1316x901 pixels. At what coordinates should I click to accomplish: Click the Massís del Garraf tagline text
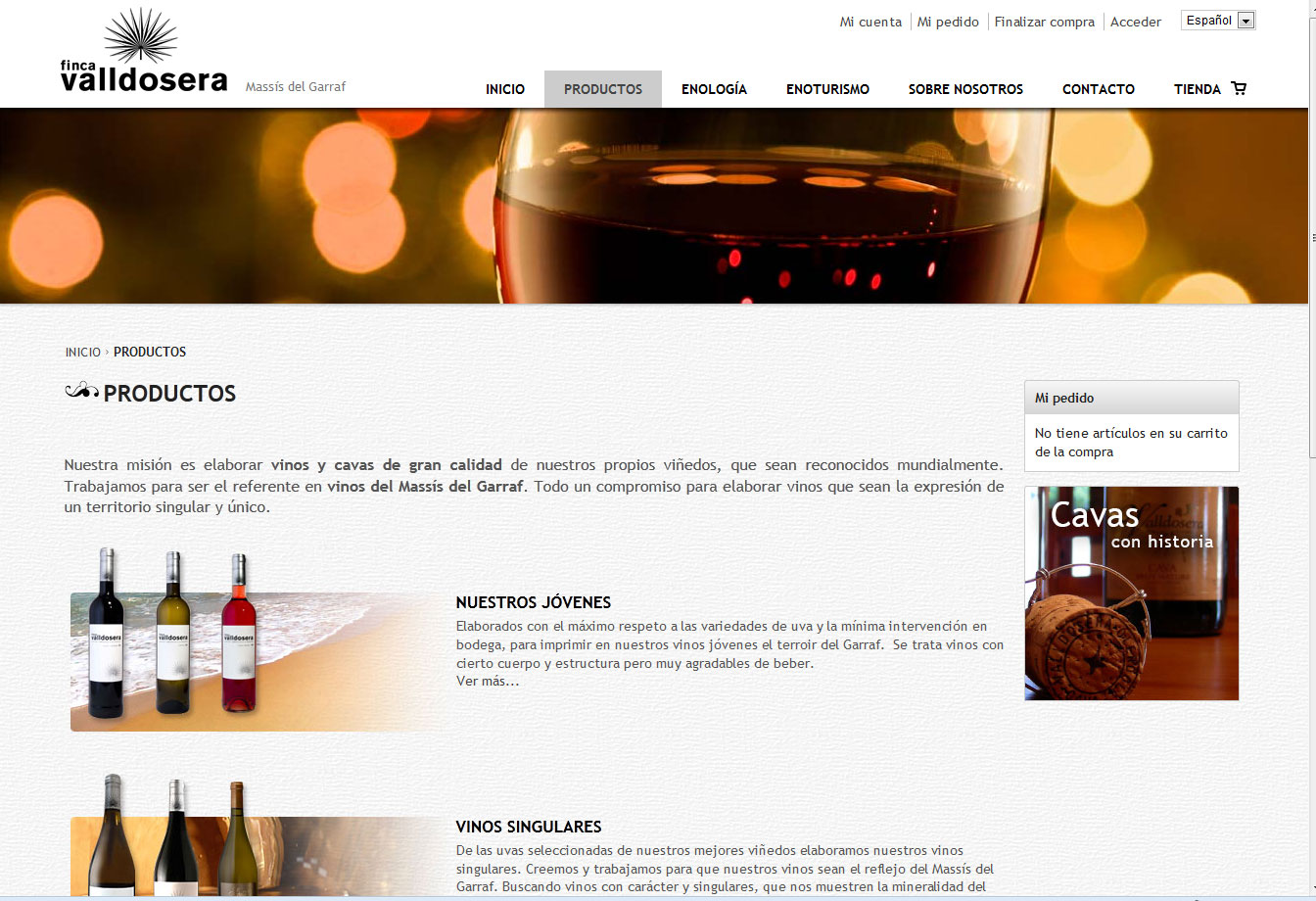[296, 86]
